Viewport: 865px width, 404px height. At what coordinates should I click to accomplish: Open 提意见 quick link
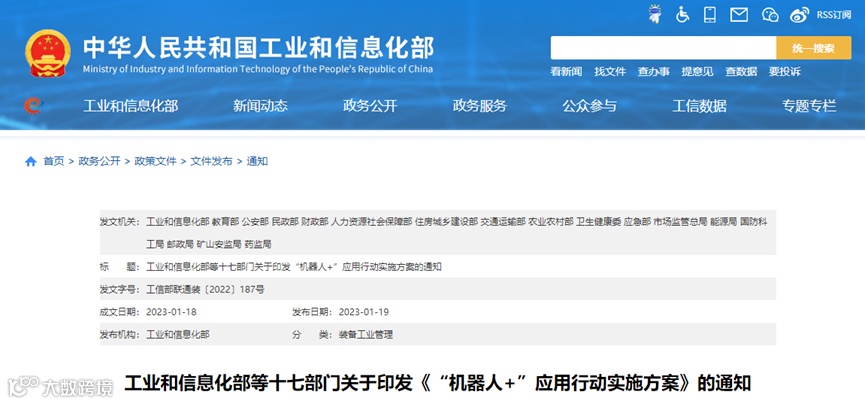coord(697,71)
